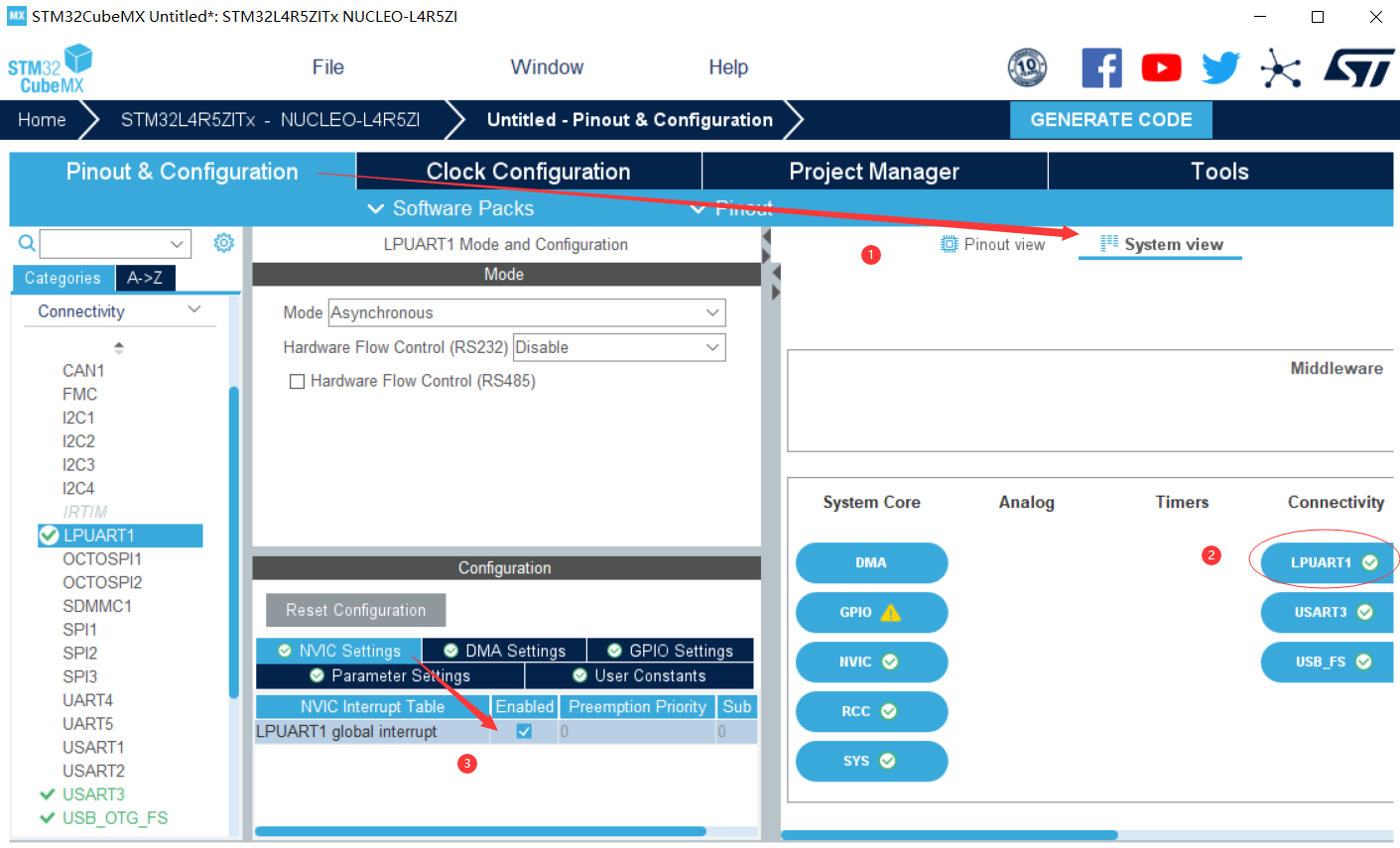Screen dimensions: 1400x848
Task: Switch to Clock Configuration tab
Action: tap(529, 171)
